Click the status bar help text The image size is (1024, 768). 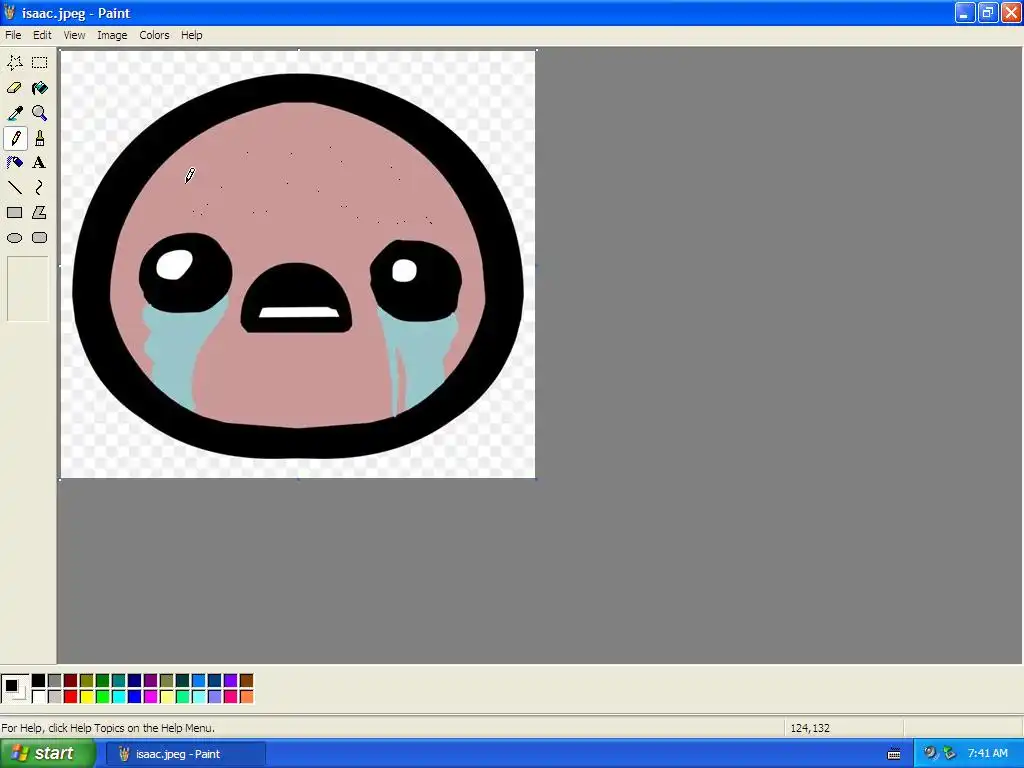point(108,728)
